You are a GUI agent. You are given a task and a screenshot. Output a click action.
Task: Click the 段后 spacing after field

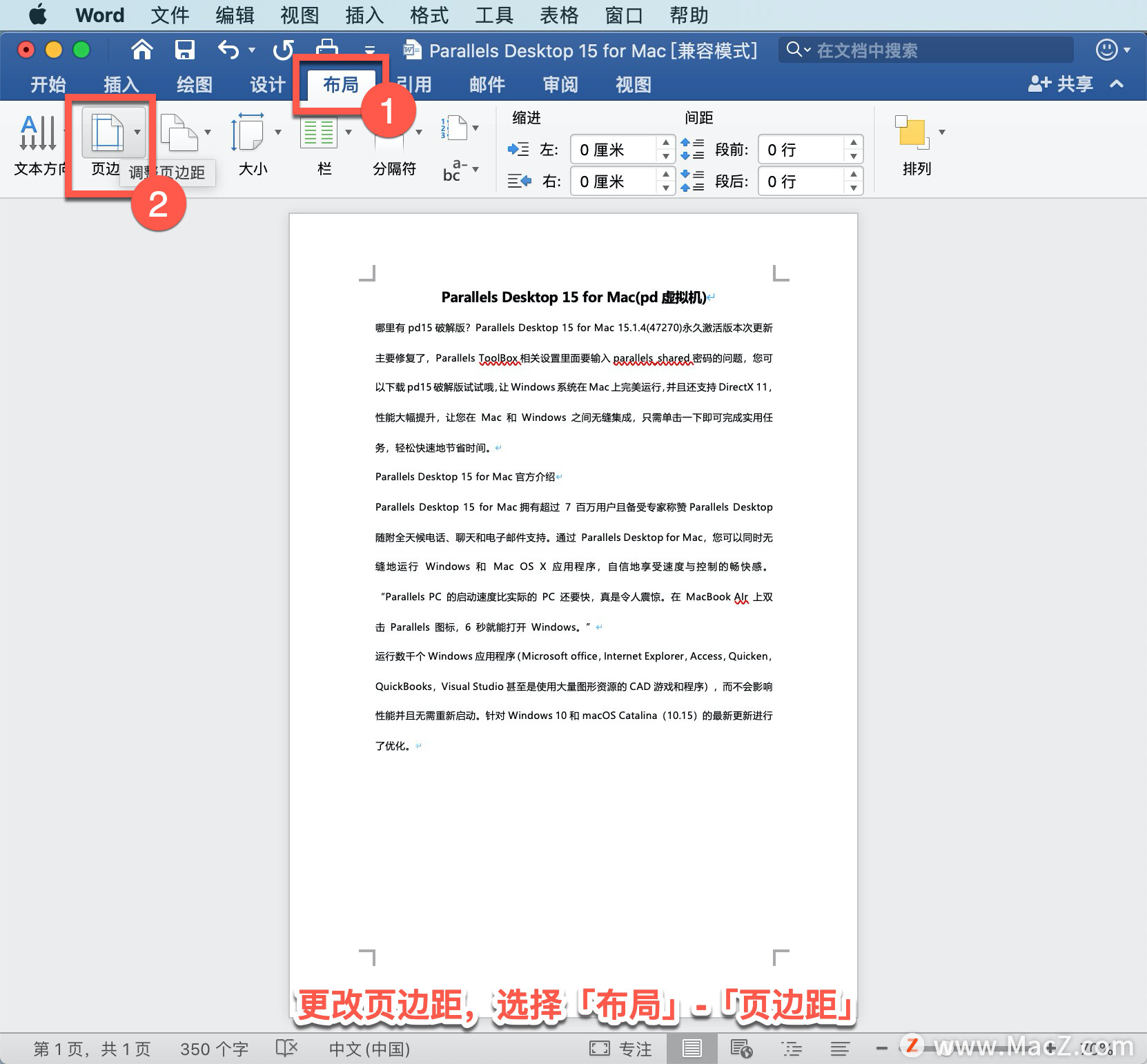(801, 181)
